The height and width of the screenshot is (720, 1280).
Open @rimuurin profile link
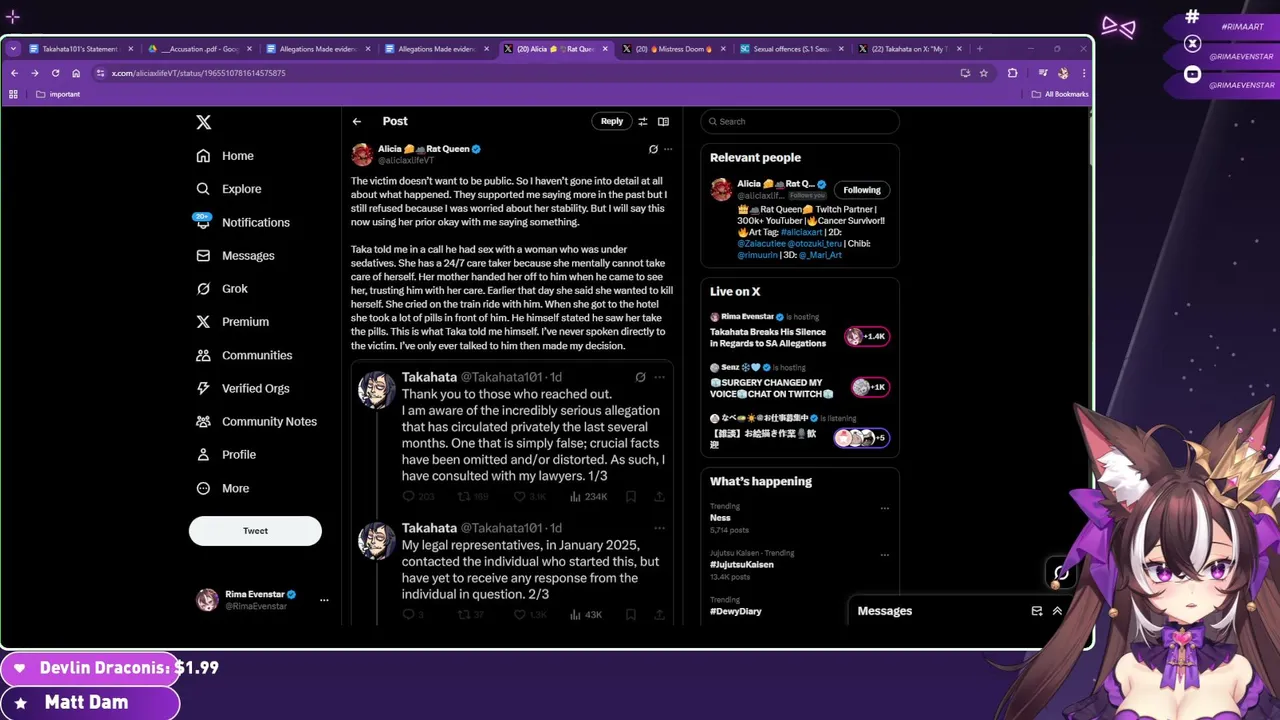(x=757, y=255)
